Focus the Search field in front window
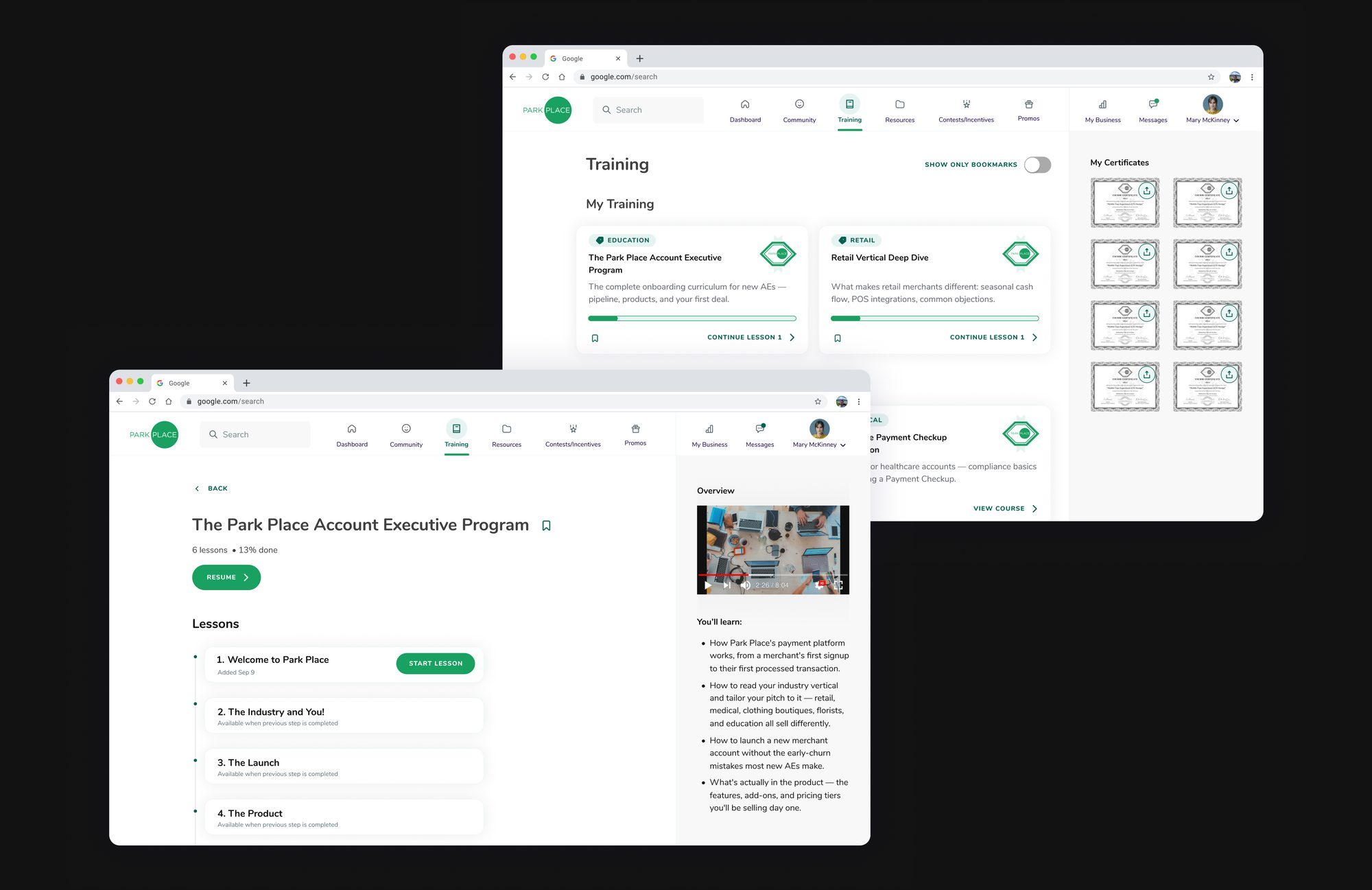The height and width of the screenshot is (890, 1372). pyautogui.click(x=255, y=434)
